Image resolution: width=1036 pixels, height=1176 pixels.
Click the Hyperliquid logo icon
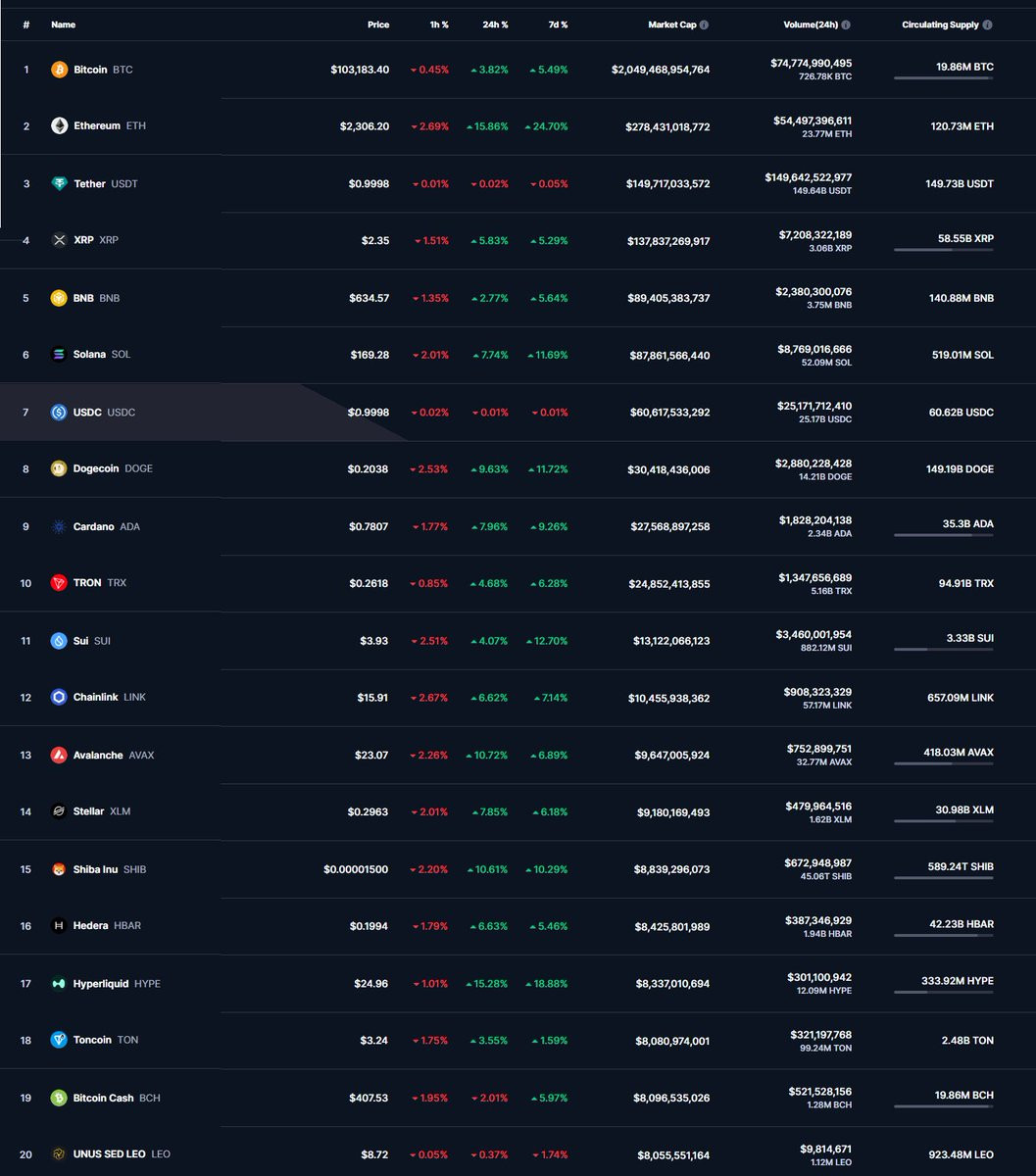[x=59, y=983]
